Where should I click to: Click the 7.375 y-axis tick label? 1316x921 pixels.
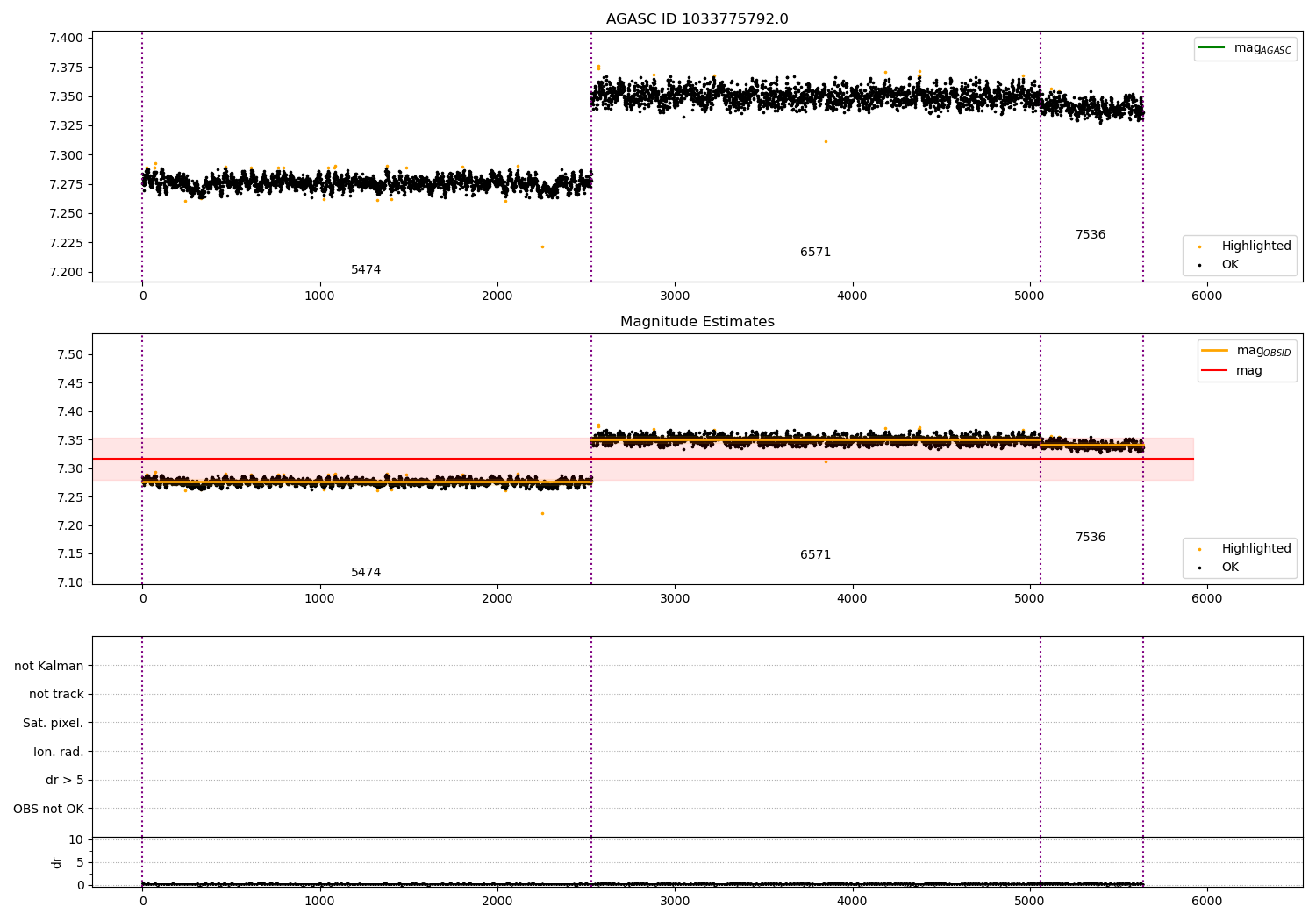pyautogui.click(x=67, y=68)
